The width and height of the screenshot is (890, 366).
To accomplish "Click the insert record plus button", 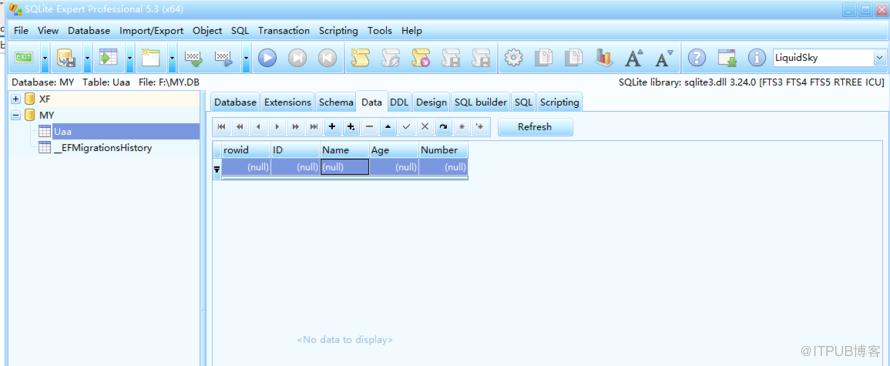I will pyautogui.click(x=332, y=127).
